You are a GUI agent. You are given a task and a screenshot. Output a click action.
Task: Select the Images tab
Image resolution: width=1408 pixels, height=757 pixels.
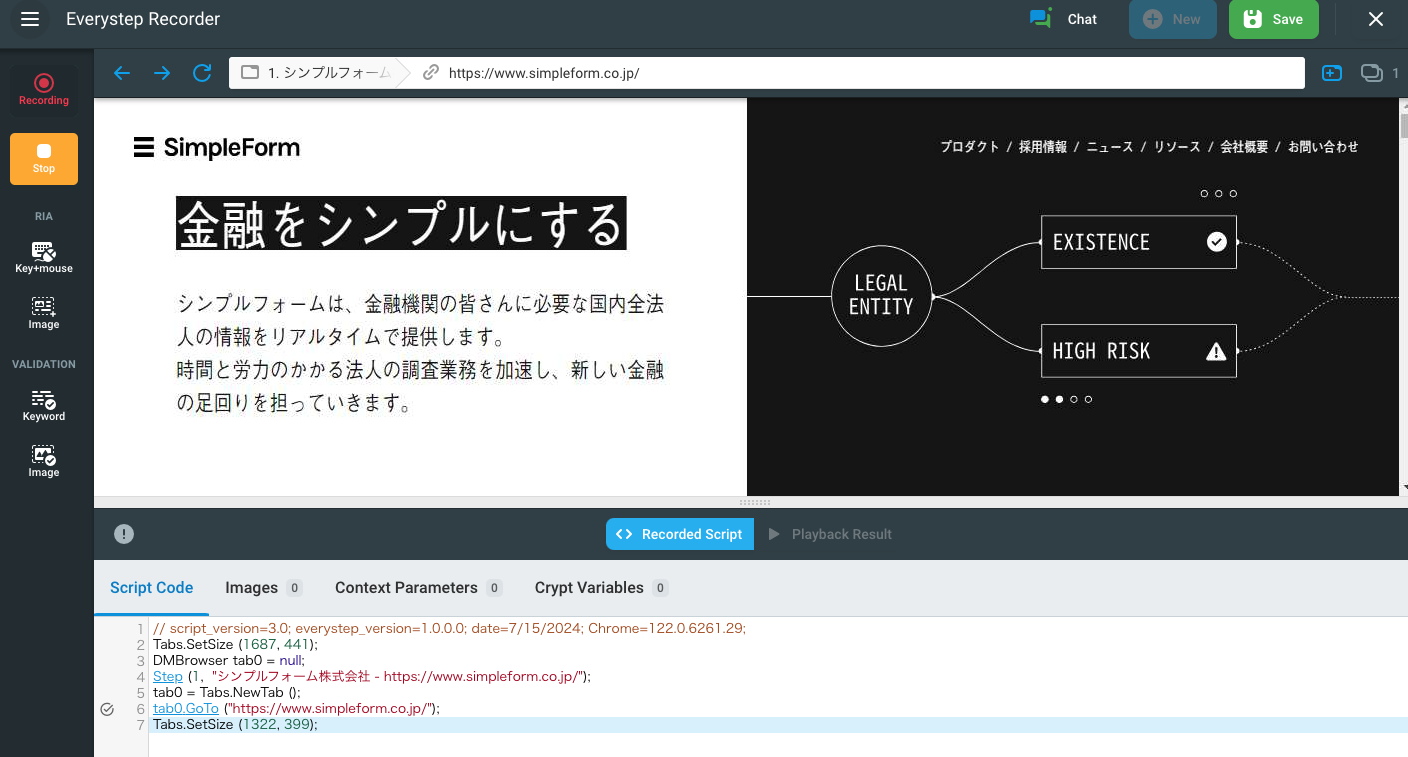264,588
